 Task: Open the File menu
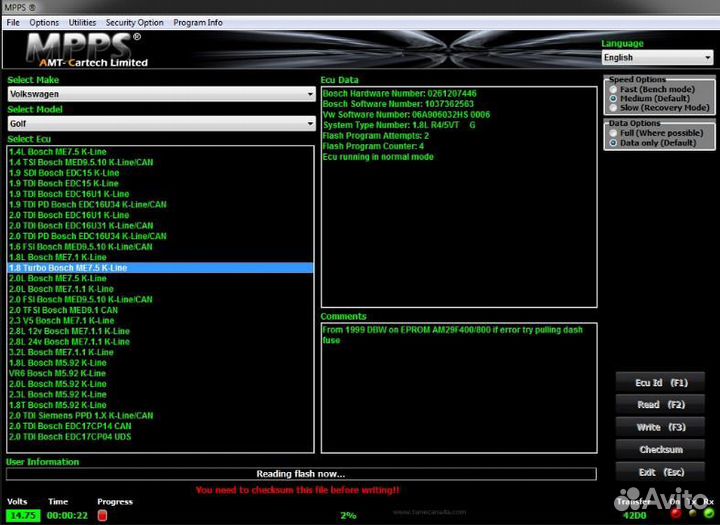[13, 23]
